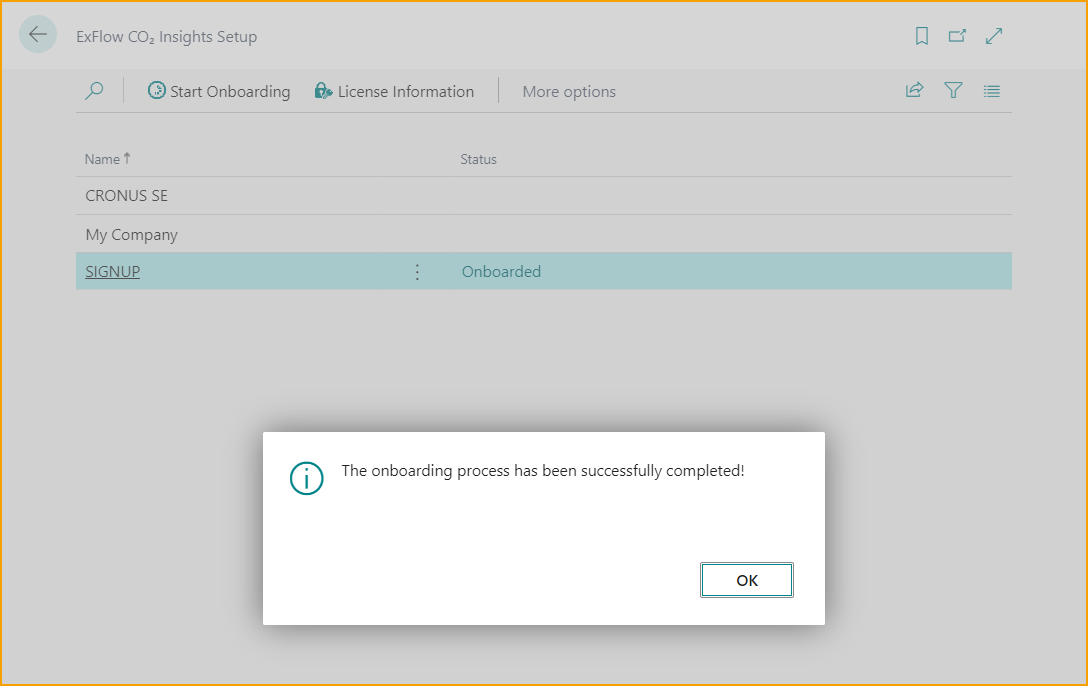This screenshot has height=686, width=1088.
Task: Click Start Onboarding action
Action: pyautogui.click(x=219, y=91)
